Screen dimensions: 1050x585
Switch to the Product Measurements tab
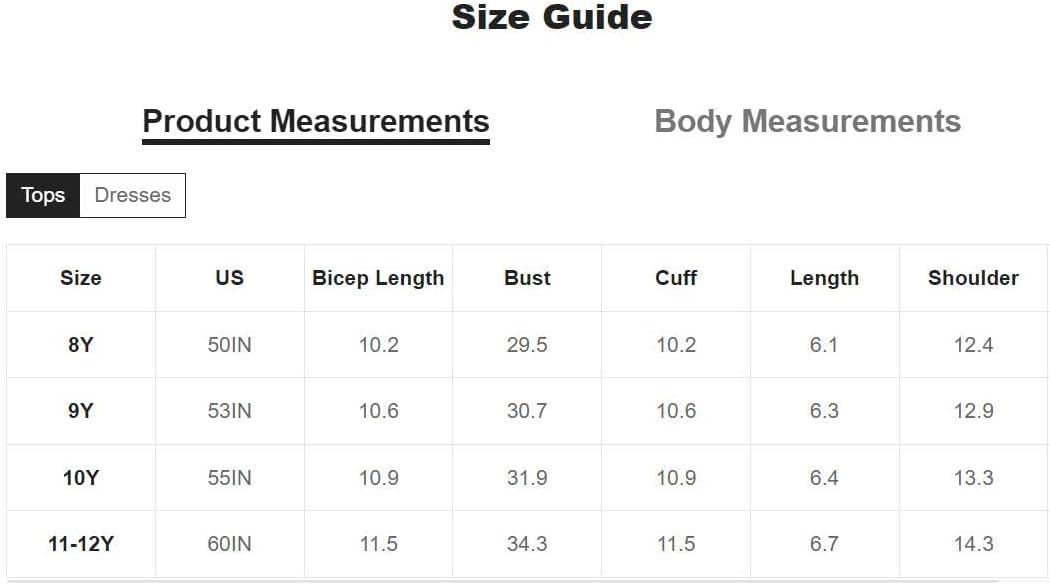pyautogui.click(x=316, y=123)
